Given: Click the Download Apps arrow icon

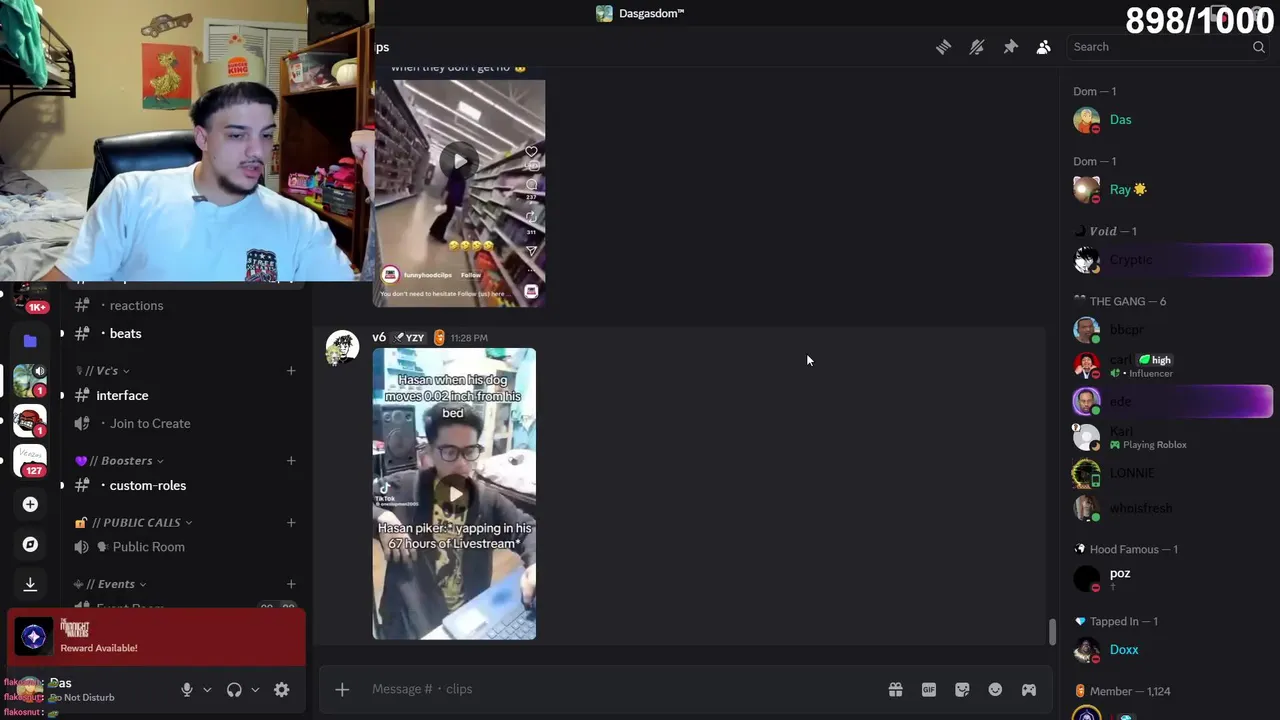Looking at the screenshot, I should pyautogui.click(x=30, y=584).
